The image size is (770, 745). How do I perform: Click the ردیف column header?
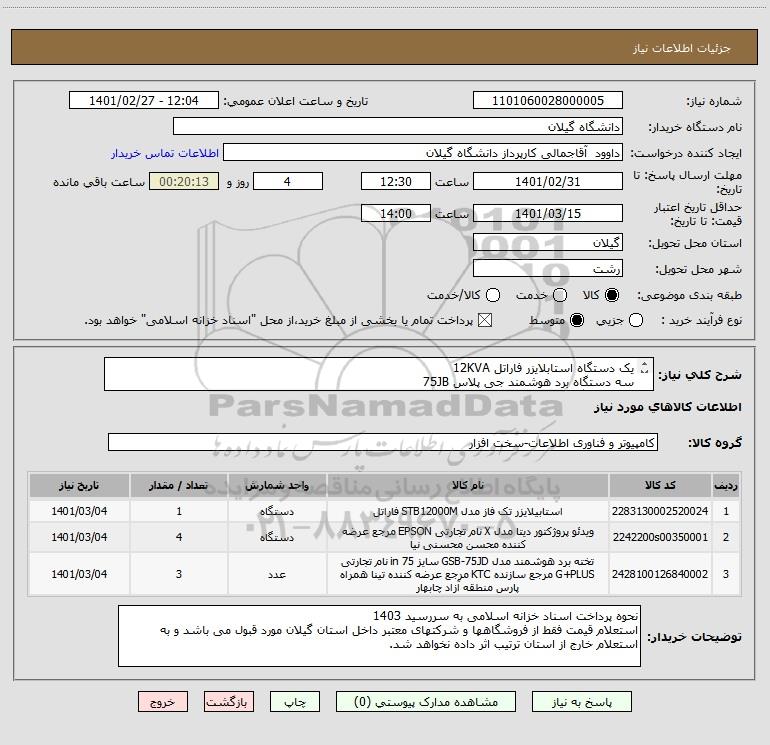pos(726,485)
